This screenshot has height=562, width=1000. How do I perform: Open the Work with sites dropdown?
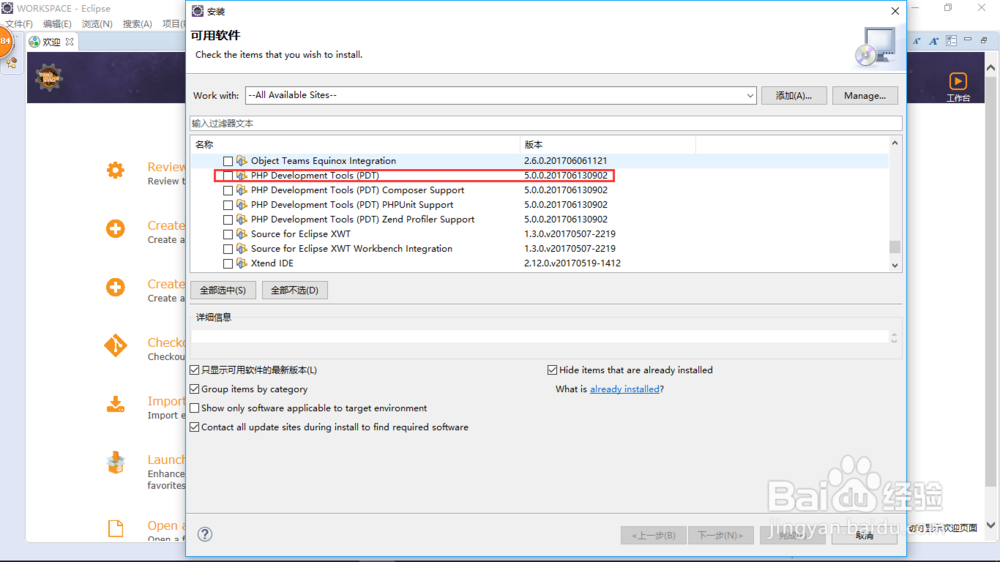click(749, 96)
